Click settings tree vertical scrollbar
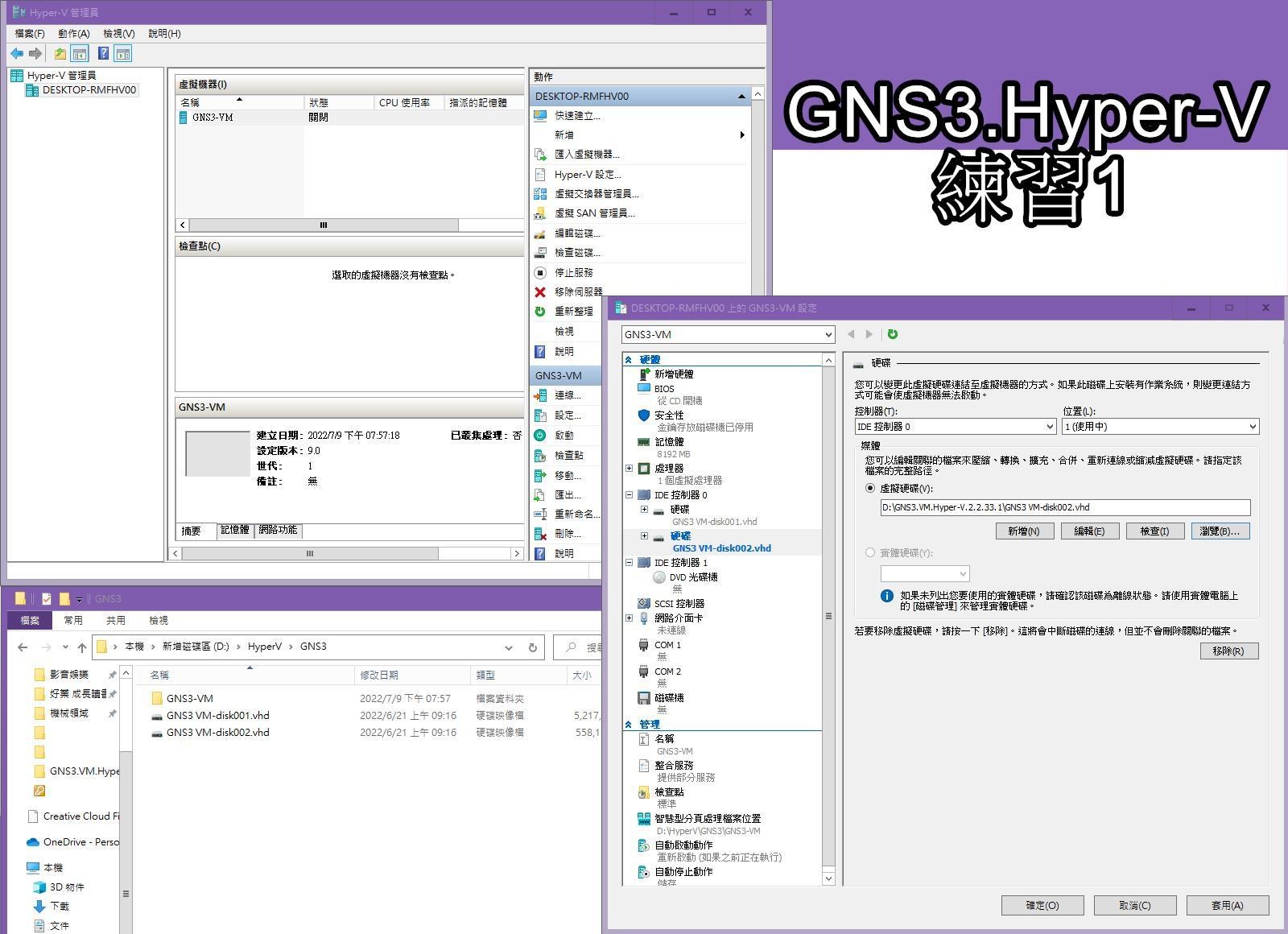This screenshot has height=934, width=1288. point(828,617)
